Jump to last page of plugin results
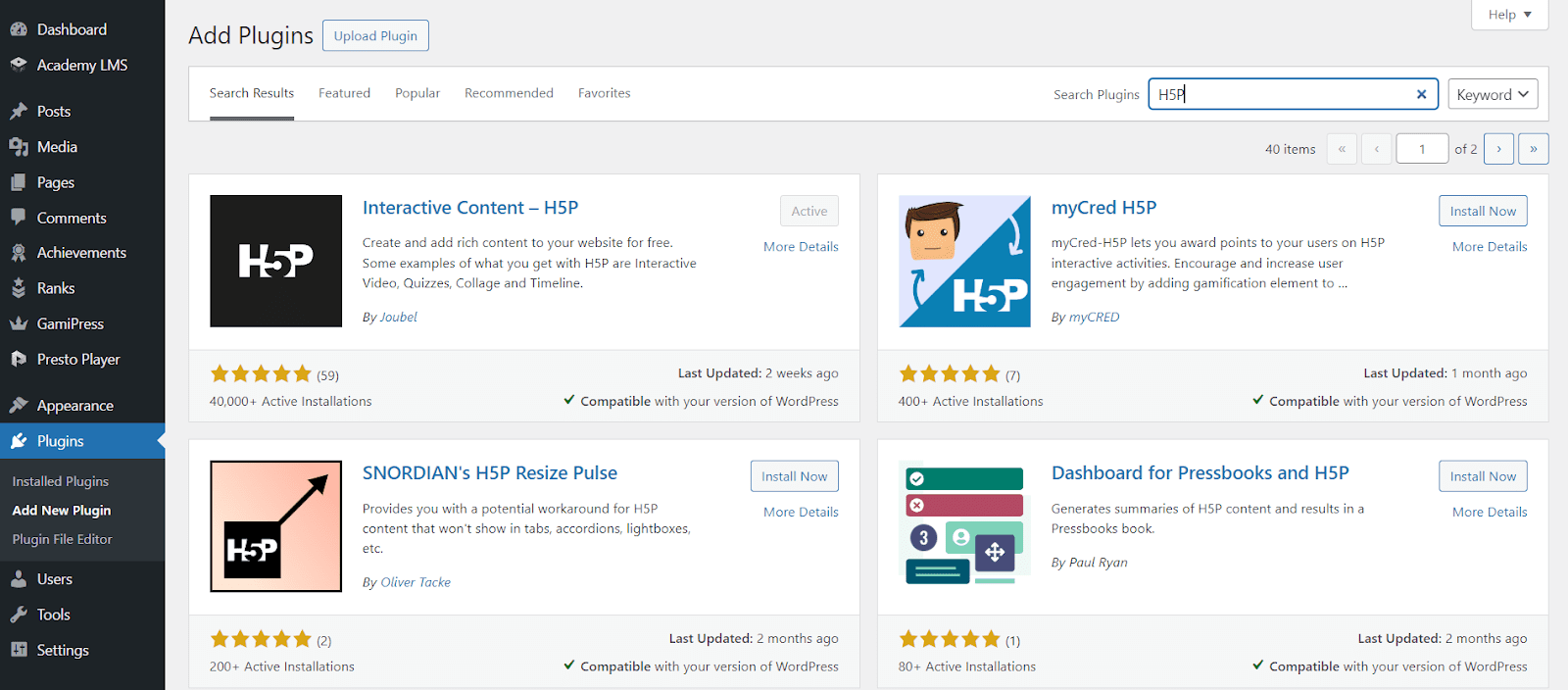Viewport: 1568px width, 690px height. pos(1533,149)
